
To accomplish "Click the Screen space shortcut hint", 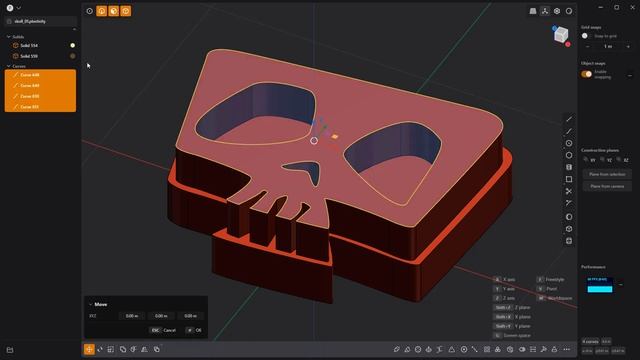I will [x=512, y=336].
